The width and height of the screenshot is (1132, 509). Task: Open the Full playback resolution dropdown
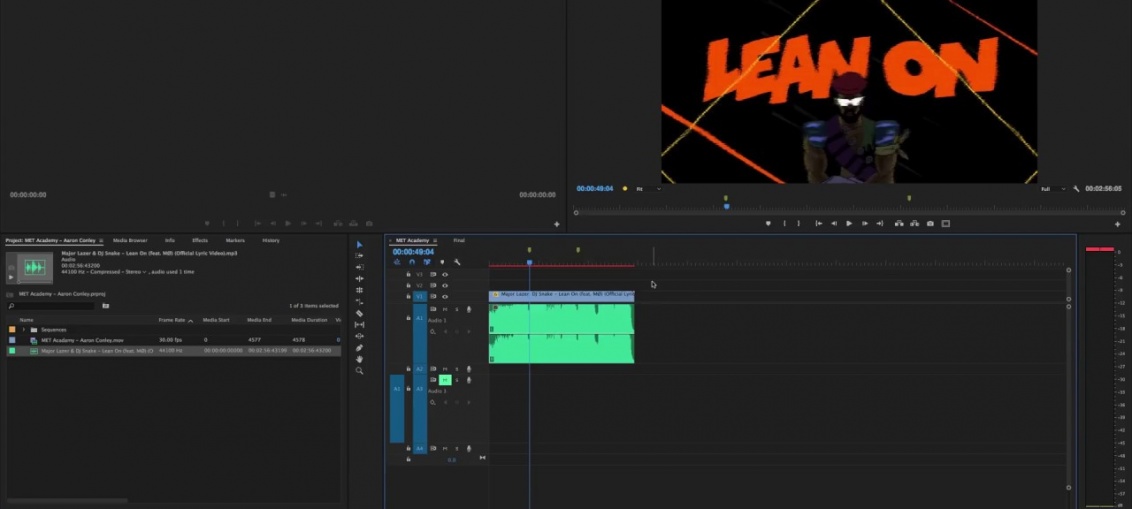coord(1053,189)
